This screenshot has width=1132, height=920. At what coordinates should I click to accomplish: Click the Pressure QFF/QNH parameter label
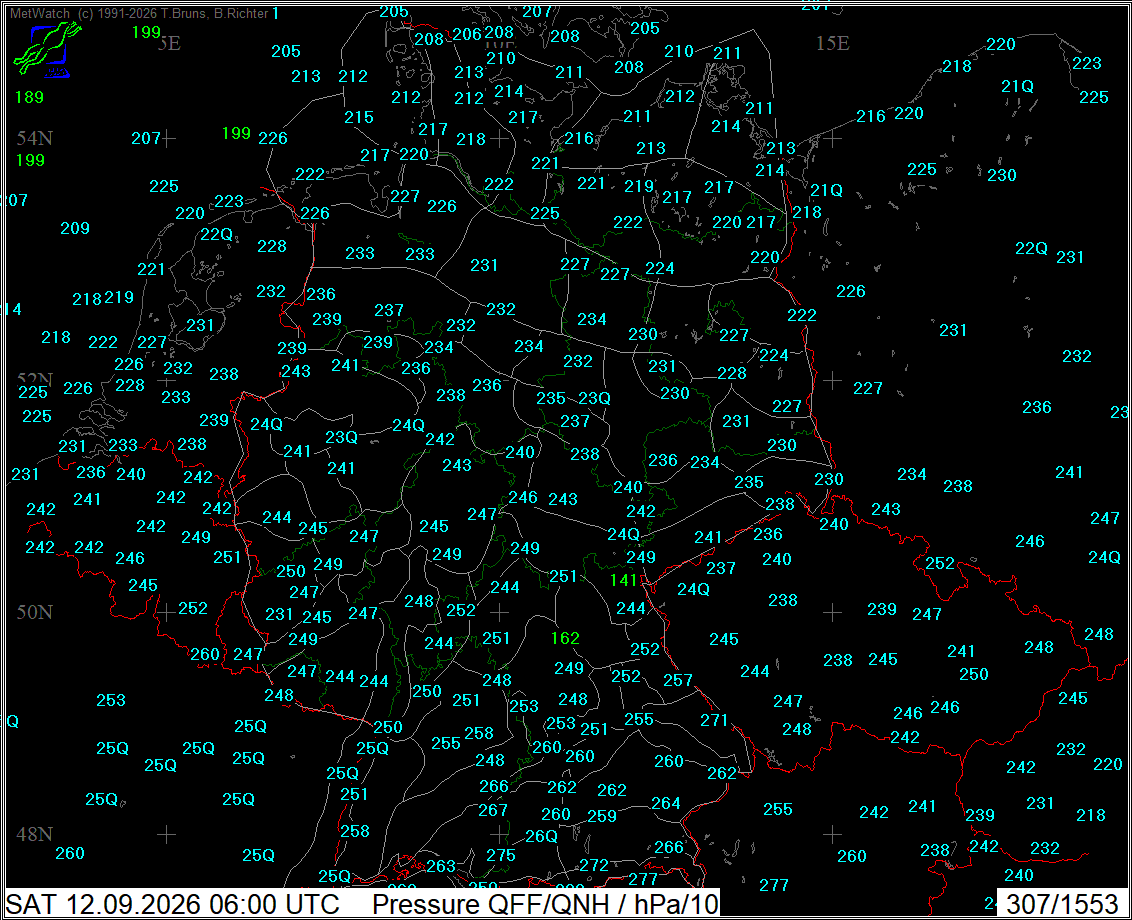pos(545,904)
